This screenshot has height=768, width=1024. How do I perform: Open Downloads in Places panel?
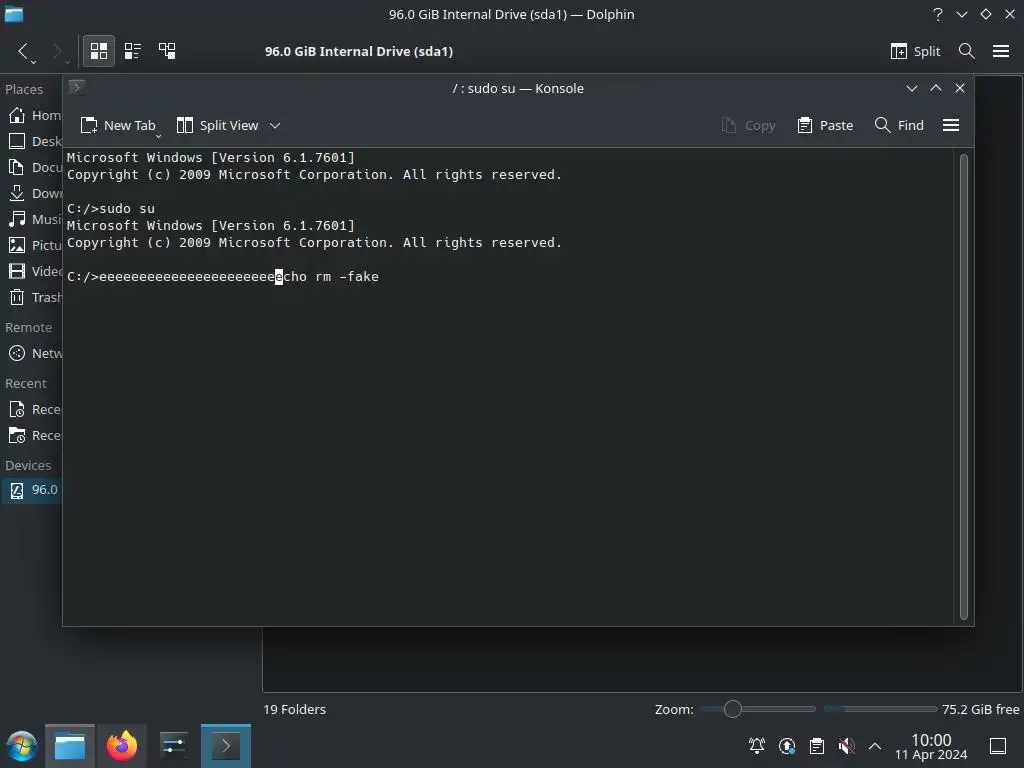(35, 193)
